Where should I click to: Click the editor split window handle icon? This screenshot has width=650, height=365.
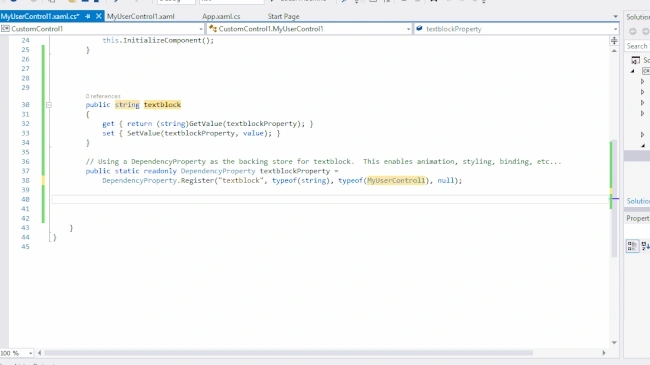614,41
